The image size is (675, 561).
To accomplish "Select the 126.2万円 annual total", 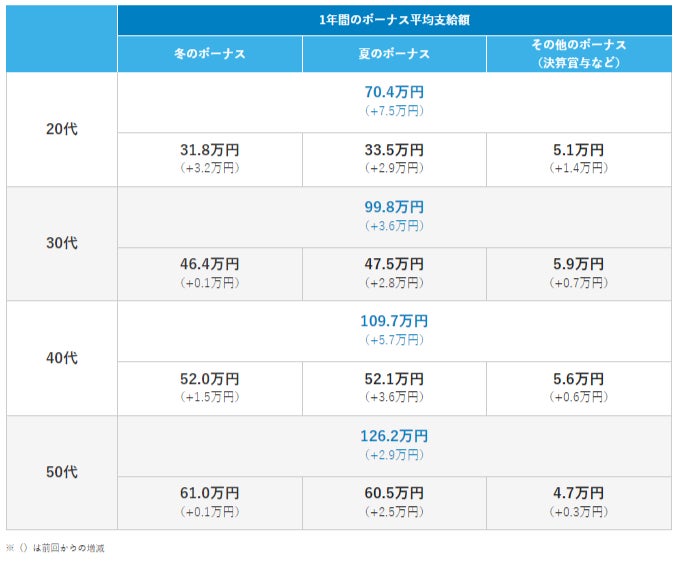I will click(x=394, y=436).
